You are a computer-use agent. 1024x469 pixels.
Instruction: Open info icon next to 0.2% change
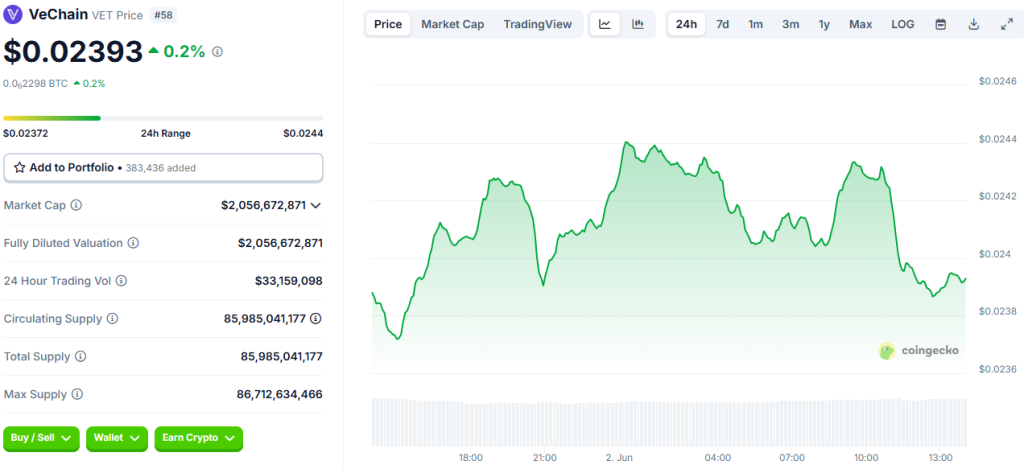218,52
